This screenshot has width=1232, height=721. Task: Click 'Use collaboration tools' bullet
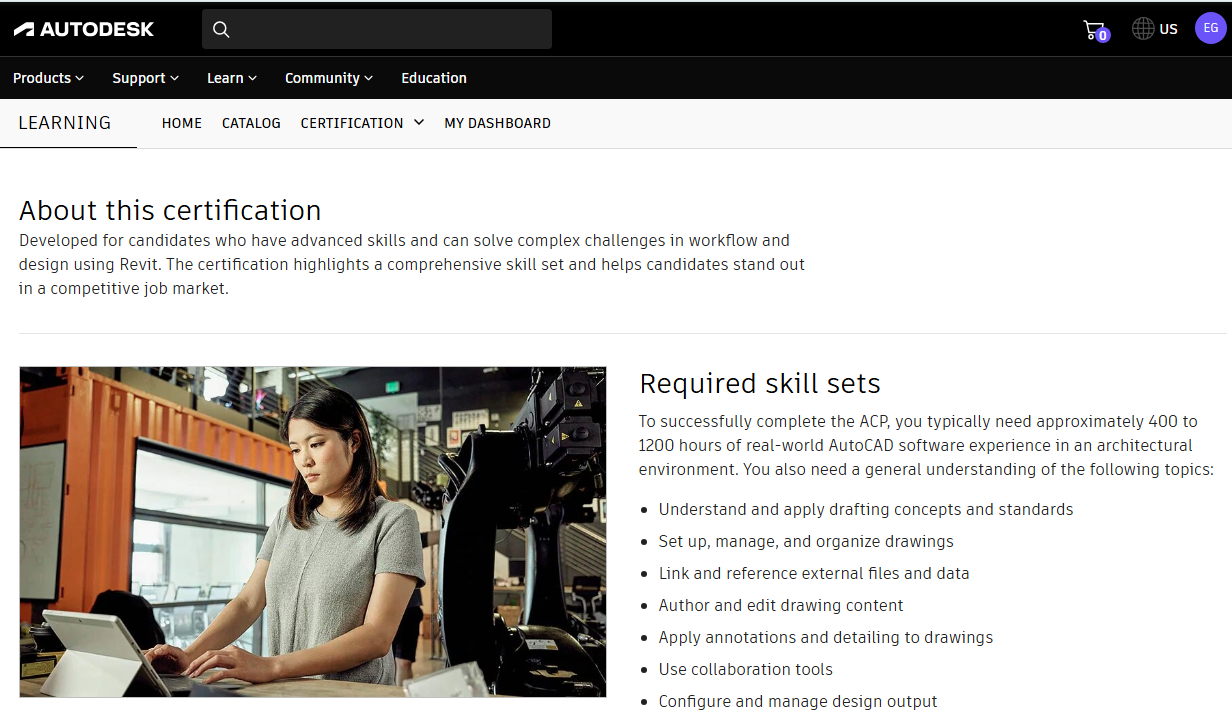click(746, 670)
